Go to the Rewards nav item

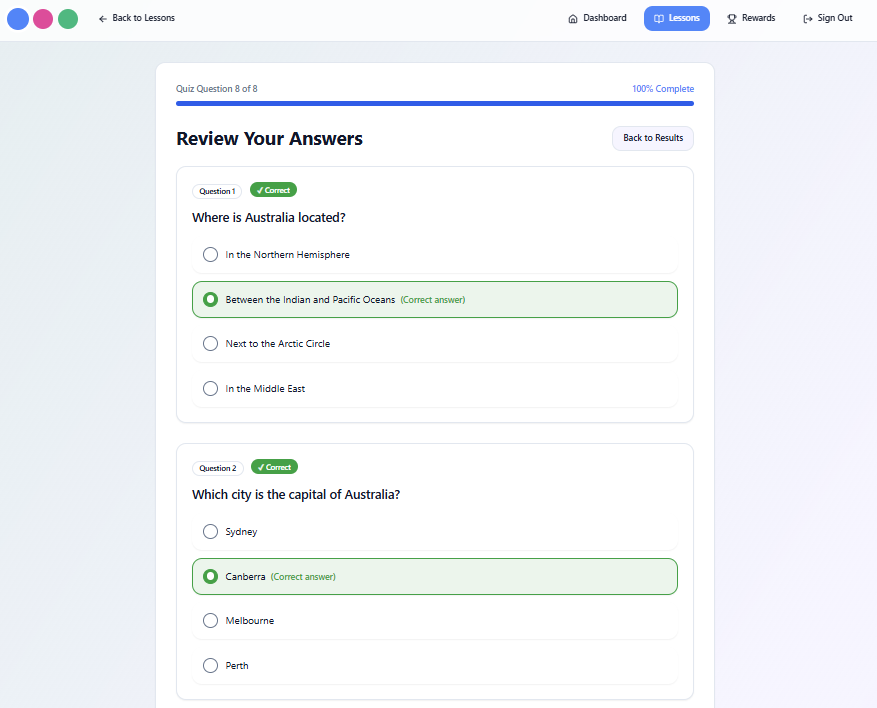[x=751, y=19]
